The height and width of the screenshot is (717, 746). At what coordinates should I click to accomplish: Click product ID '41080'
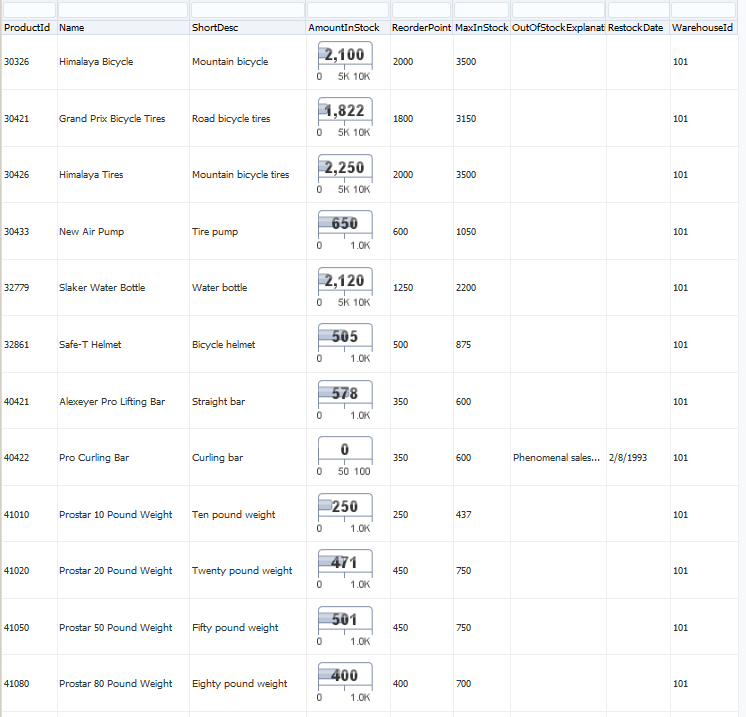[x=17, y=684]
